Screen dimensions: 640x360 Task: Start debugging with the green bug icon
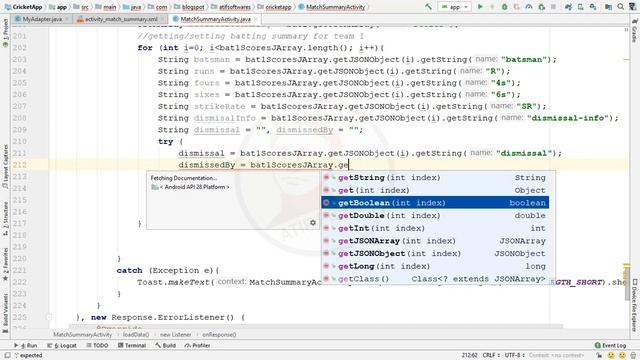[504, 7]
